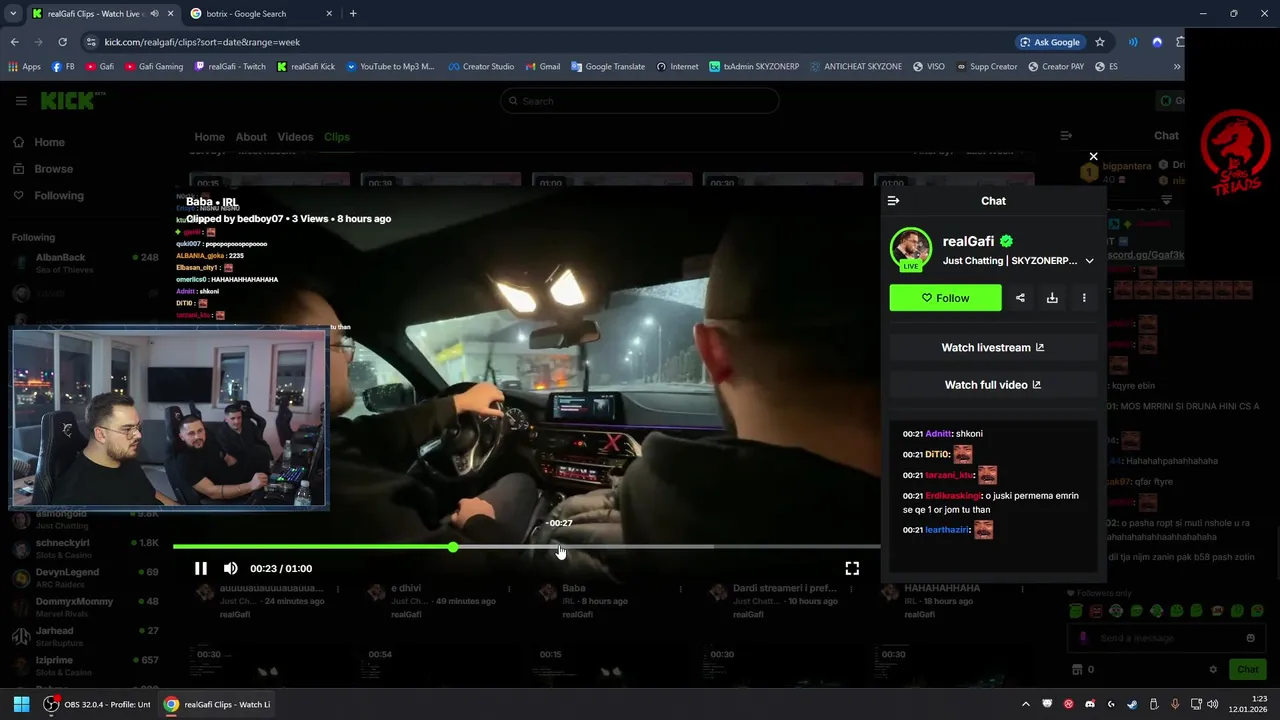1280x720 pixels.
Task: Download the clip using download icon
Action: 1052,298
